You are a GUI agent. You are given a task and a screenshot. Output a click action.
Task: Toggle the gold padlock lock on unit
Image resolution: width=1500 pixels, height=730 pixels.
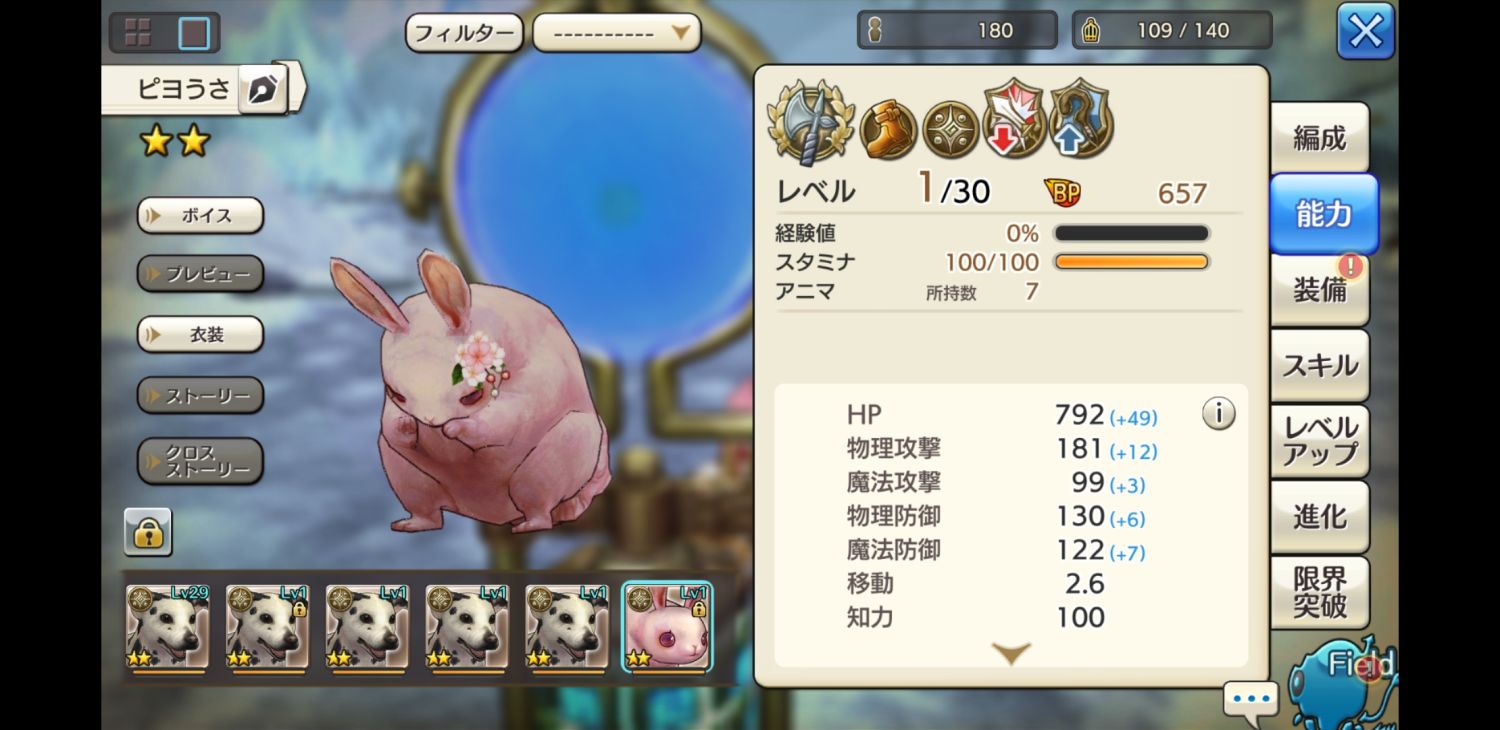point(148,532)
